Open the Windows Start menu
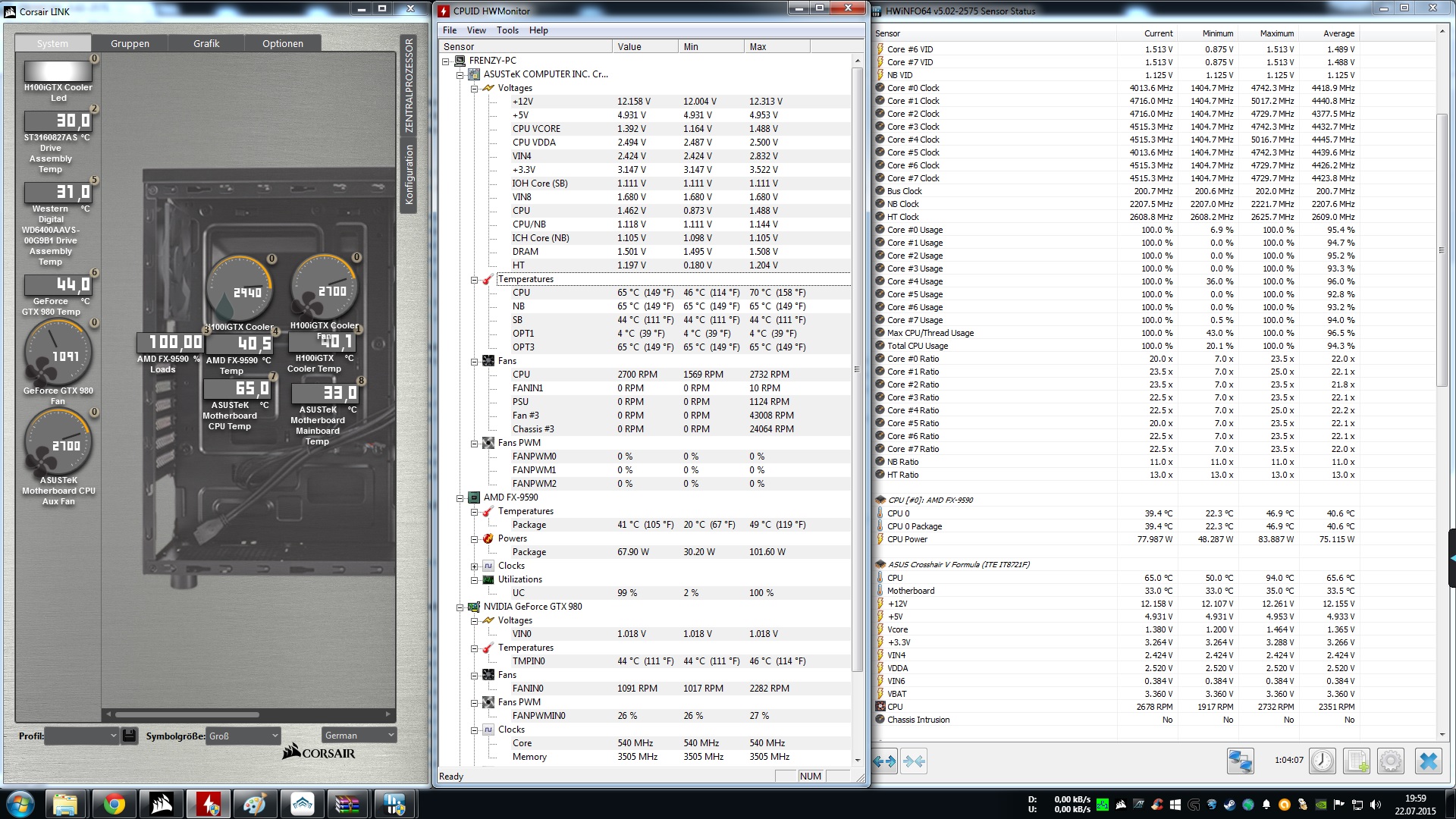Screen dimensions: 1456x819 tap(20, 804)
